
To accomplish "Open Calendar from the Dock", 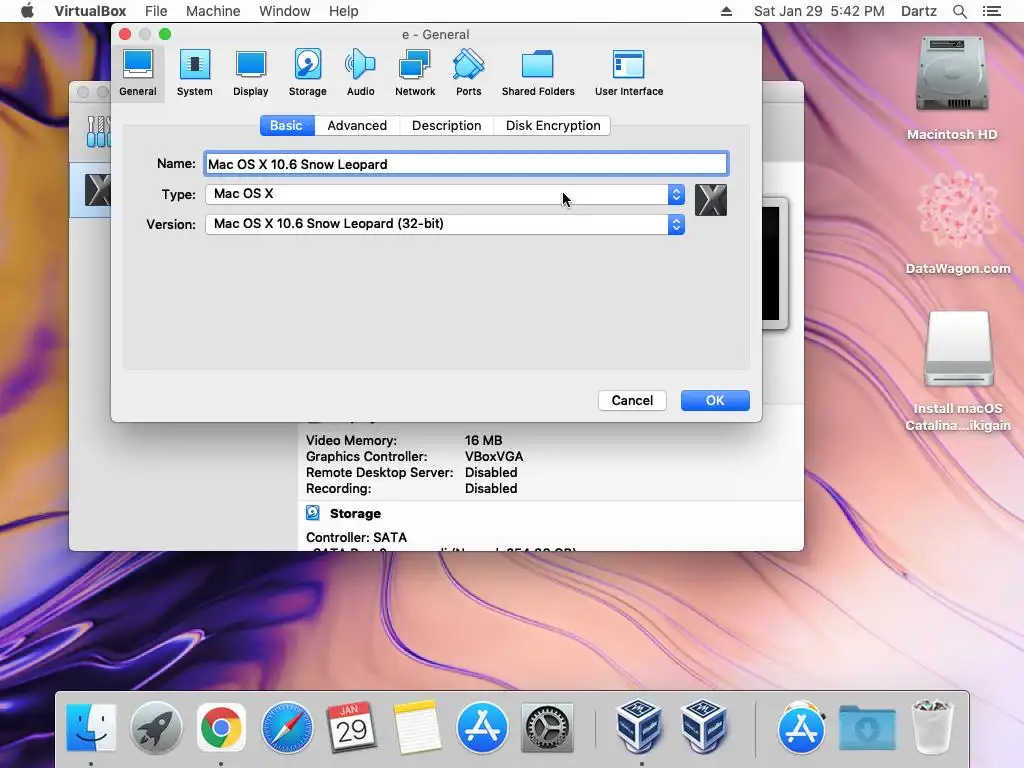I will pyautogui.click(x=351, y=728).
